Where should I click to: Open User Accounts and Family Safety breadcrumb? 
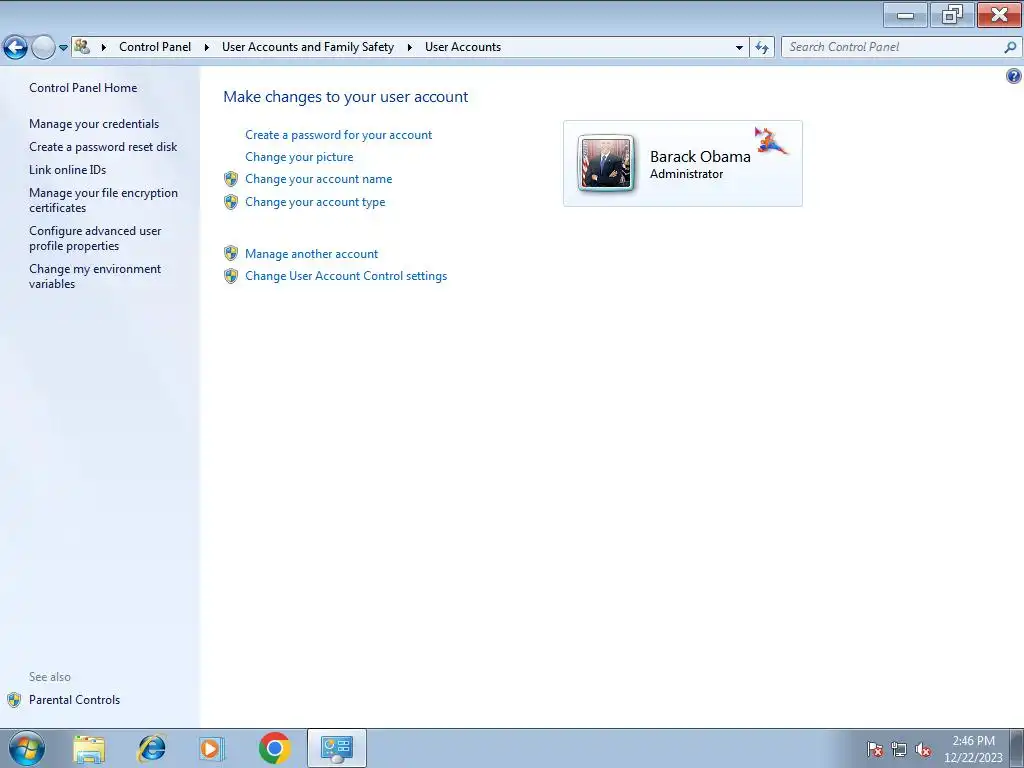308,47
